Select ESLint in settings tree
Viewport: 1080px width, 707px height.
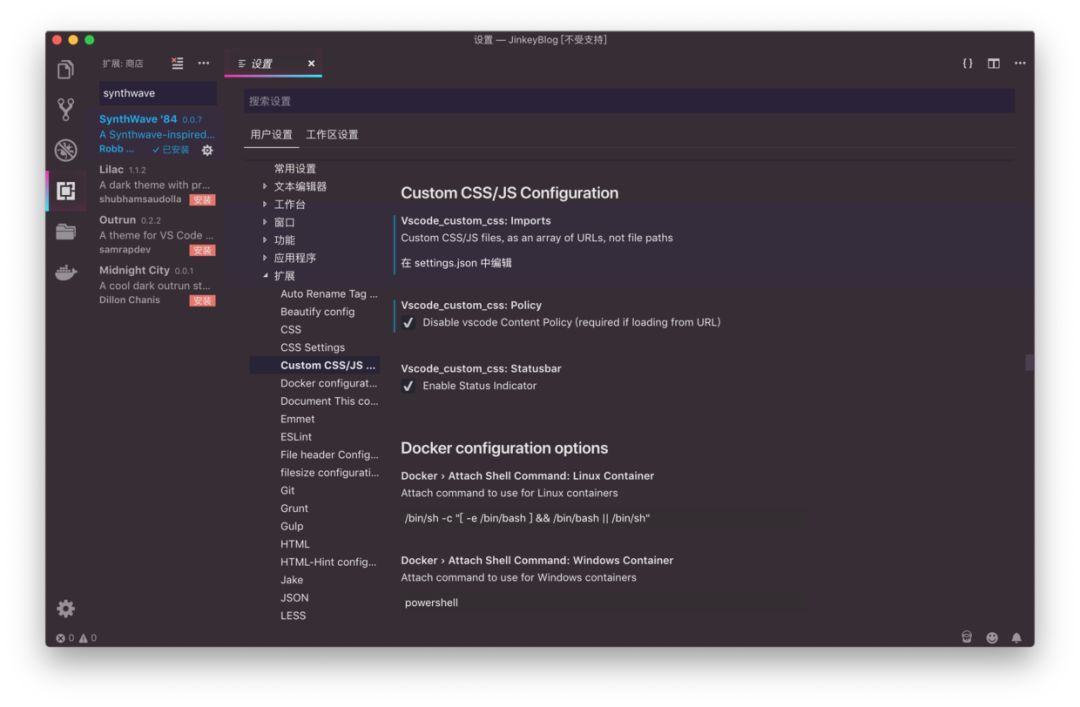[296, 438]
